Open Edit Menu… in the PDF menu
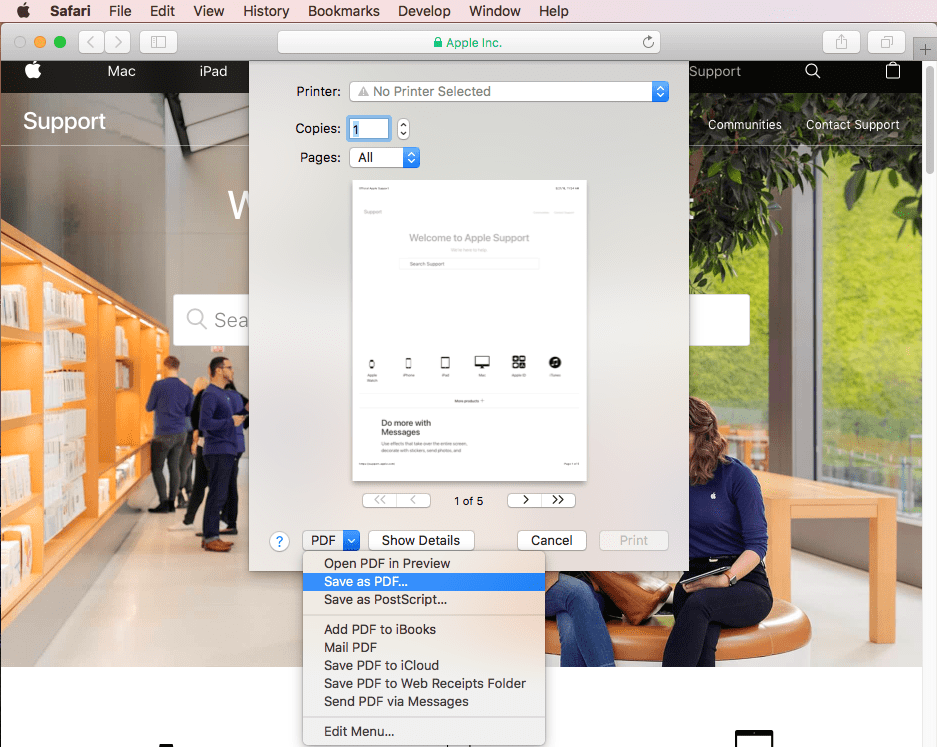Screen dimensions: 937x747 coord(424,731)
